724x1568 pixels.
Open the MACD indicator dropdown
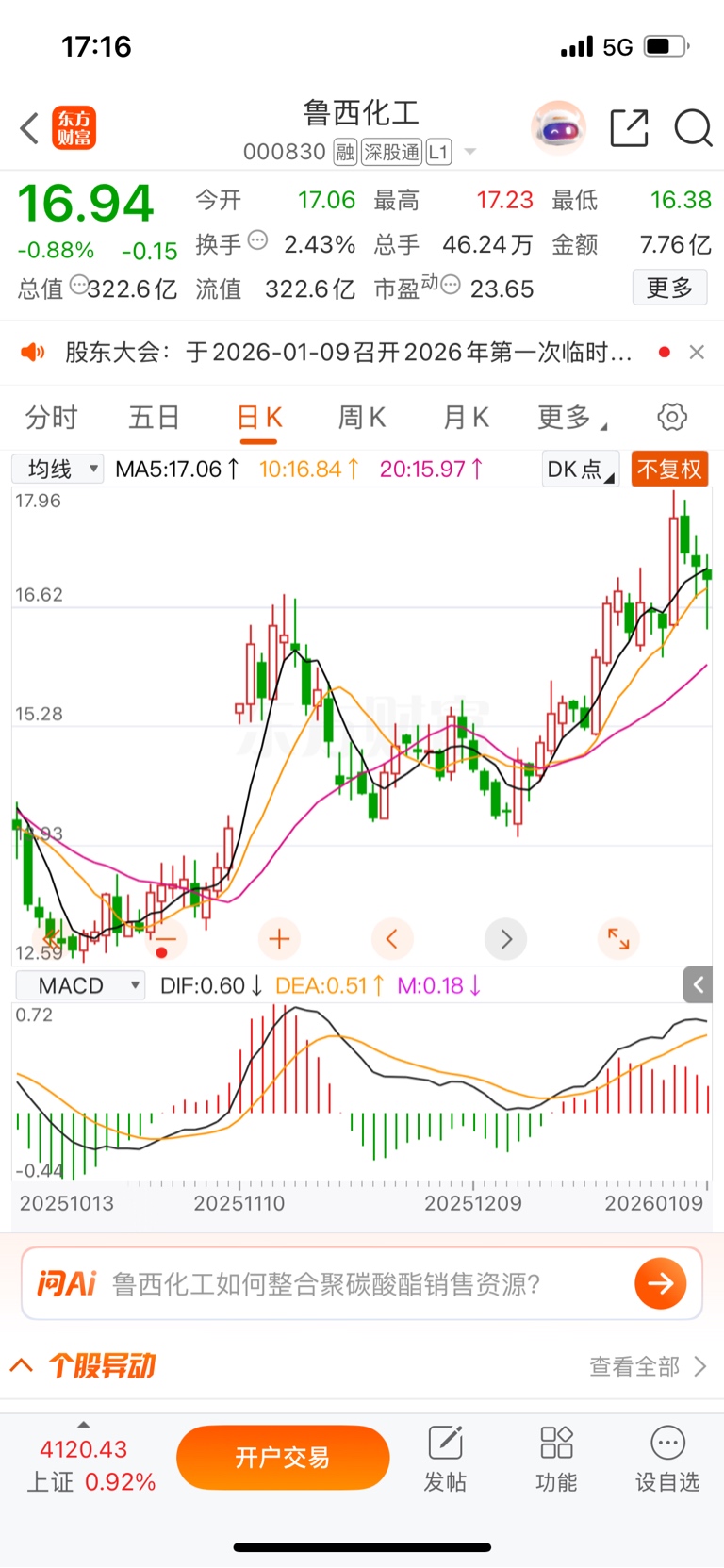click(x=81, y=985)
